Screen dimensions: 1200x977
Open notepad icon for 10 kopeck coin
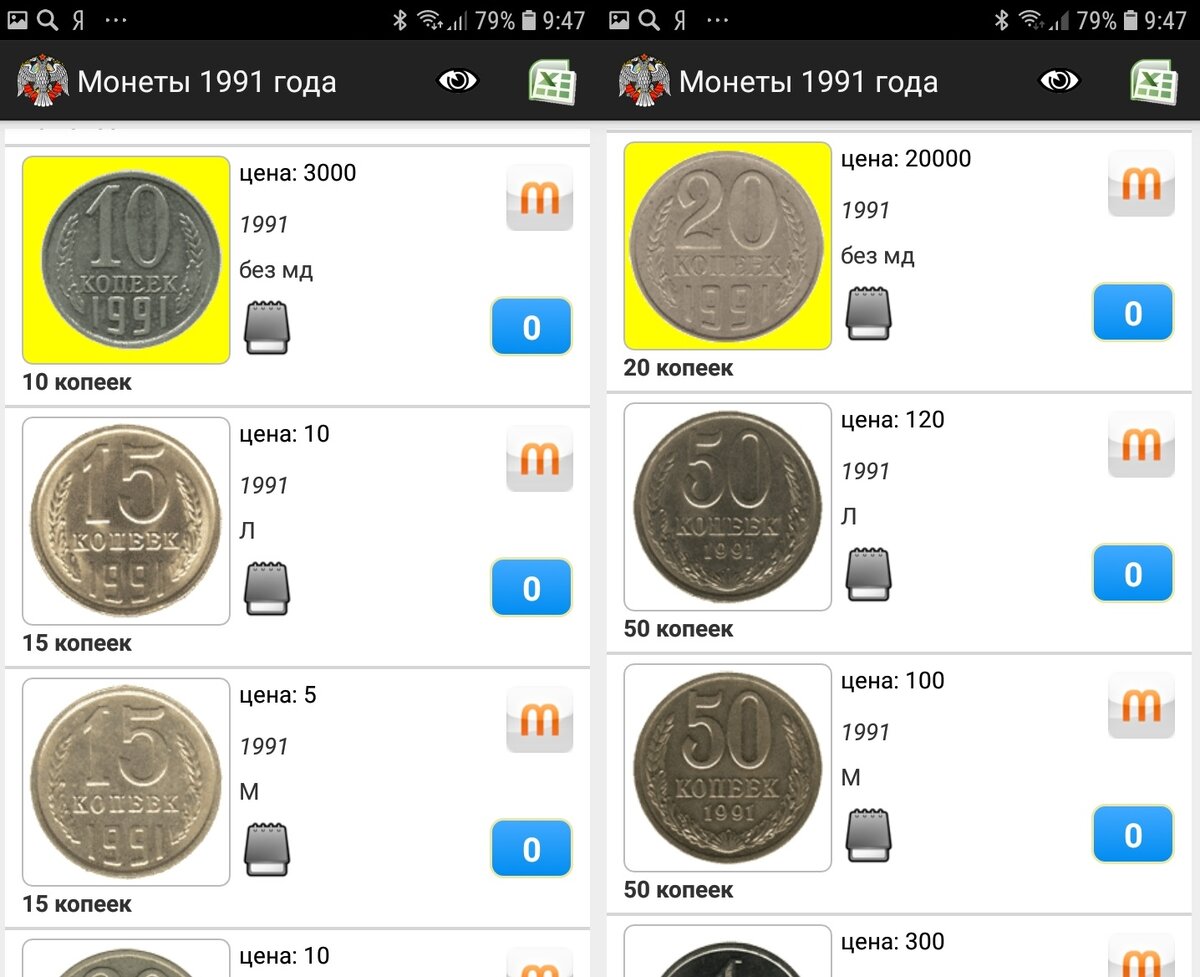tap(267, 328)
